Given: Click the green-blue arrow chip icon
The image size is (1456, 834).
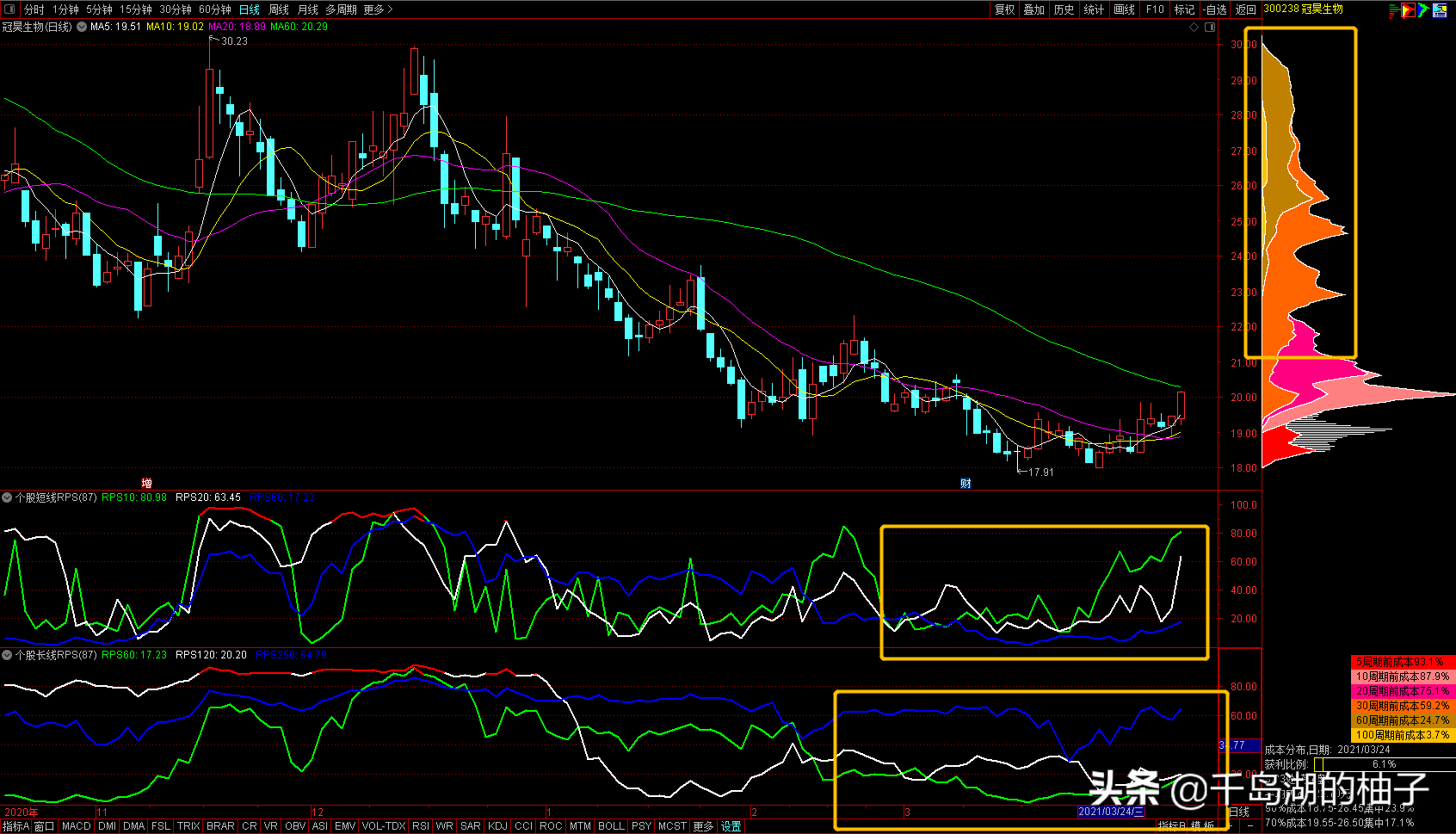Looking at the screenshot, I should point(1423,10).
